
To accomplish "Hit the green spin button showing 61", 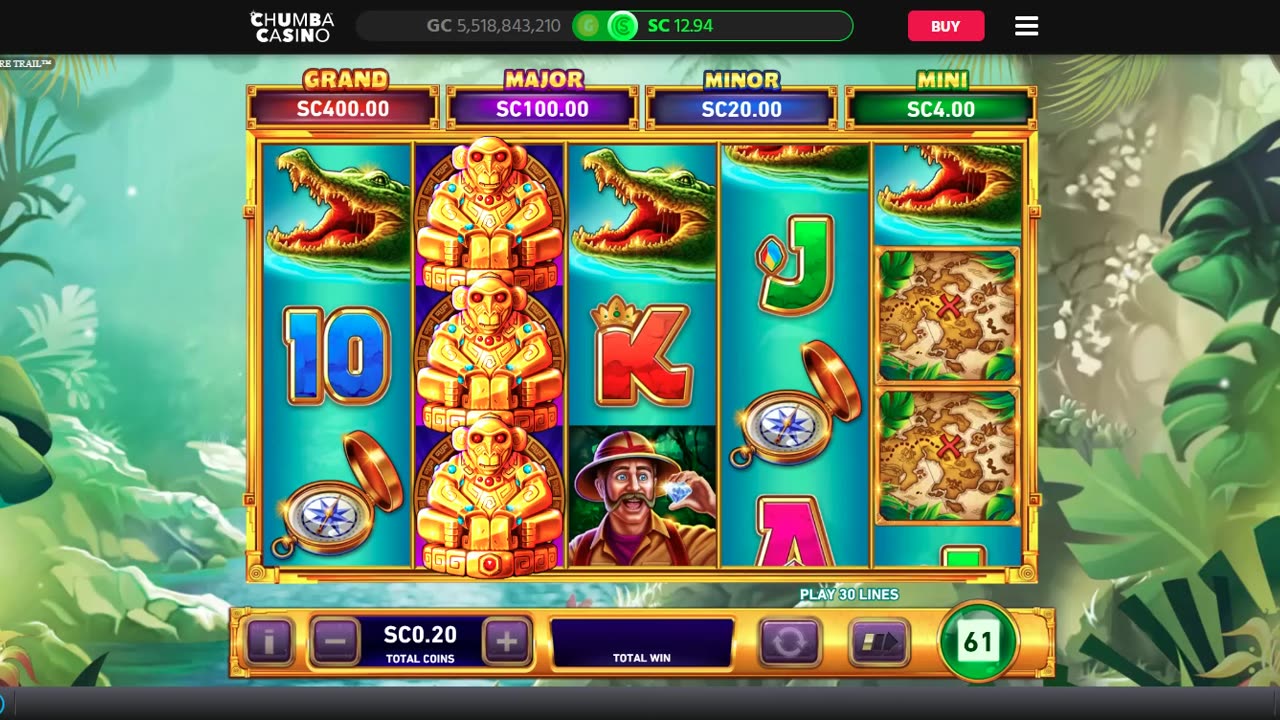I will pos(977,641).
